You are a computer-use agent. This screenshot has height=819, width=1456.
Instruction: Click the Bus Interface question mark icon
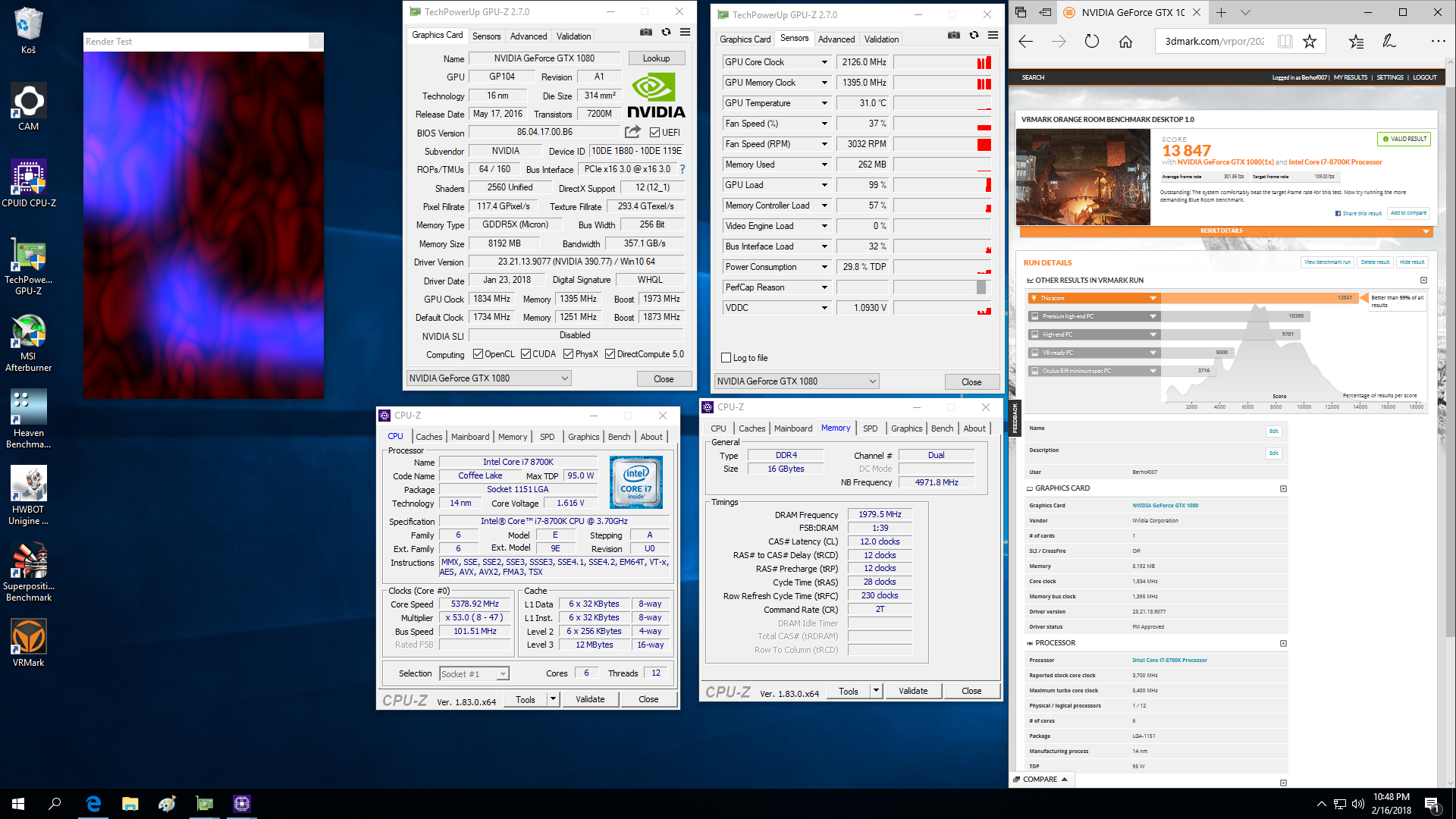pos(682,169)
